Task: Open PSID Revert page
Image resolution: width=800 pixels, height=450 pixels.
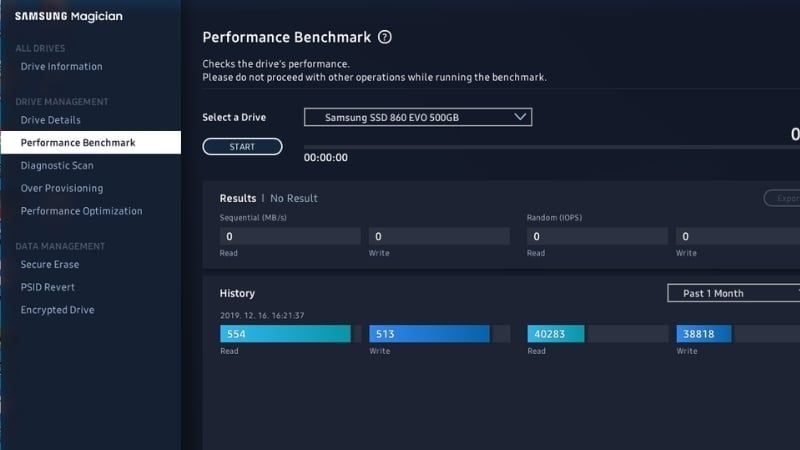Action: (48, 287)
